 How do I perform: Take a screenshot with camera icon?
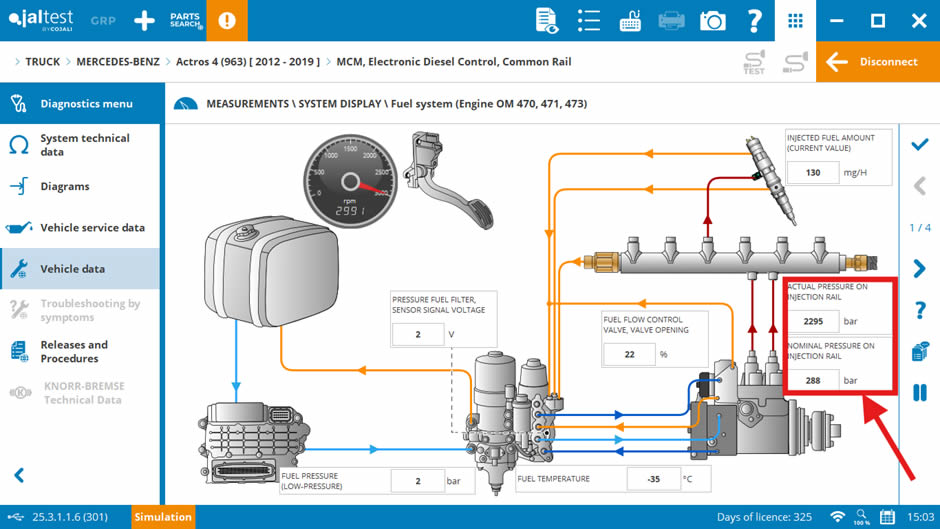713,21
